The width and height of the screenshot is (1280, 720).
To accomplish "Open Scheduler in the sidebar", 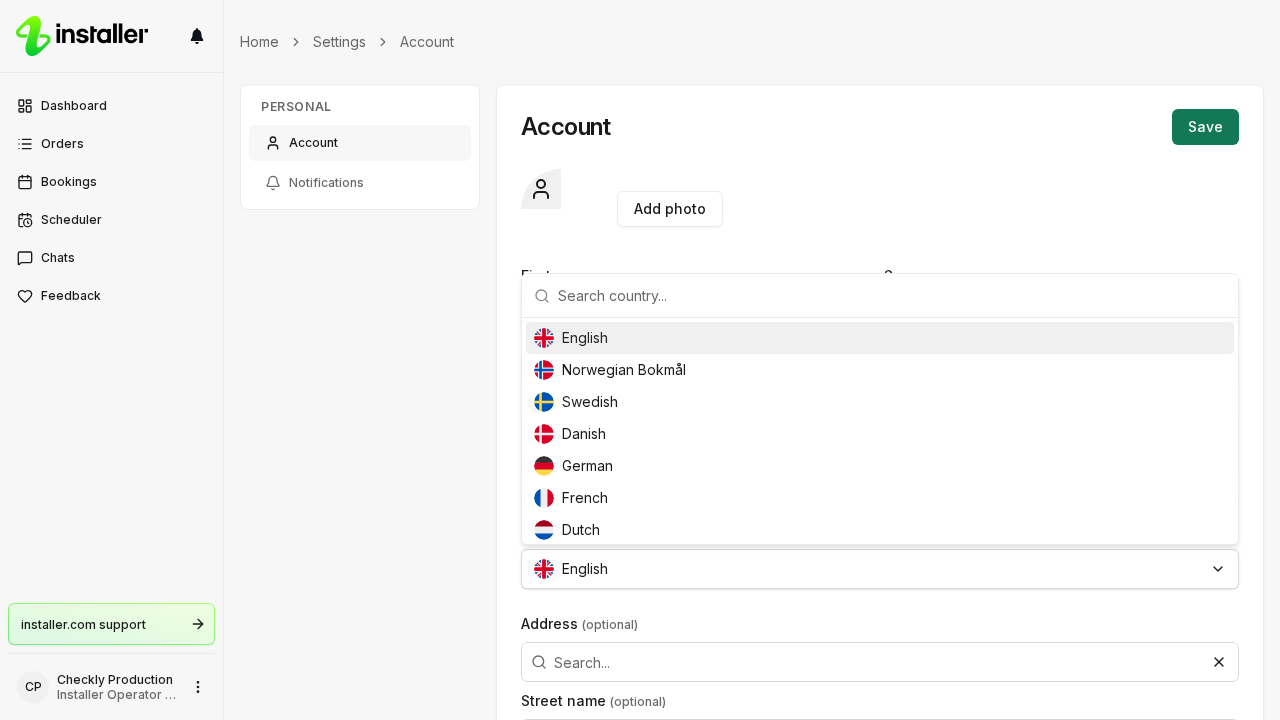I will coord(111,220).
